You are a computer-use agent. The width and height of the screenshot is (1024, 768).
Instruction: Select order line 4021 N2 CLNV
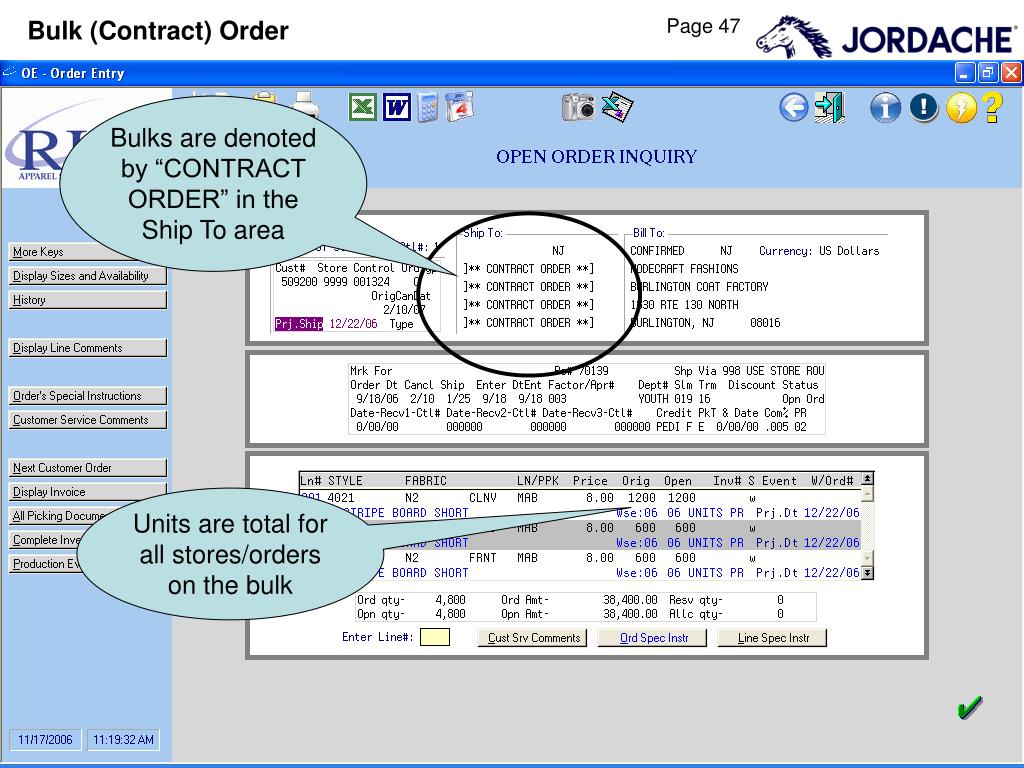tap(580, 505)
